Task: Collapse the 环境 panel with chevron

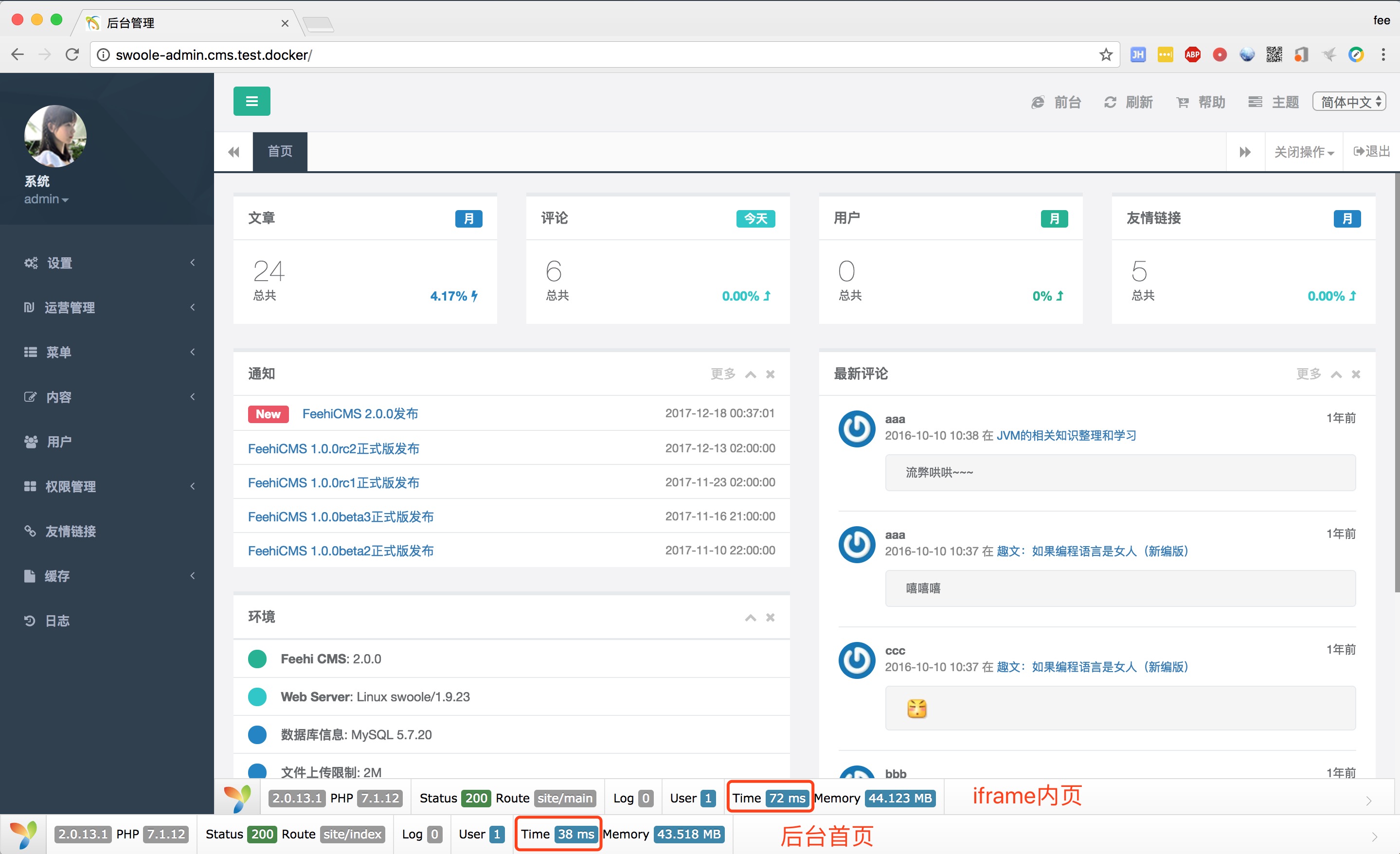Action: pos(751,618)
